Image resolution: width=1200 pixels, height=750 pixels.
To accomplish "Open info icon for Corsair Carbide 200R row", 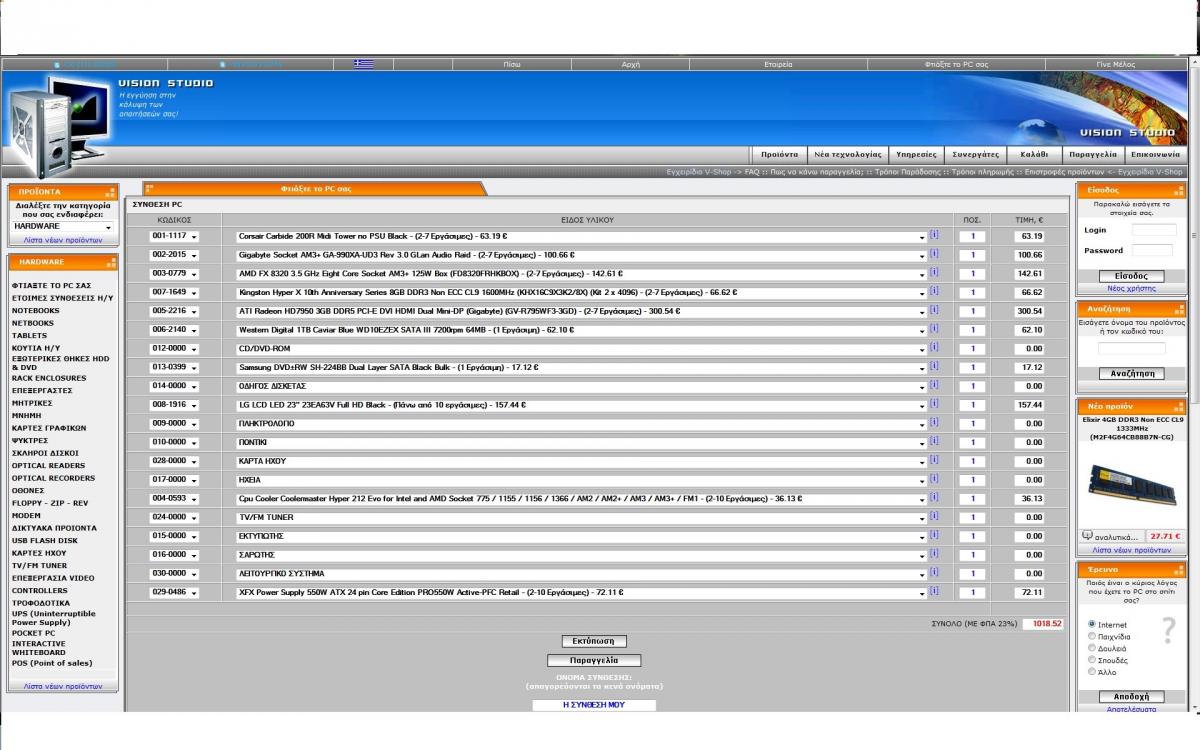I will click(934, 235).
